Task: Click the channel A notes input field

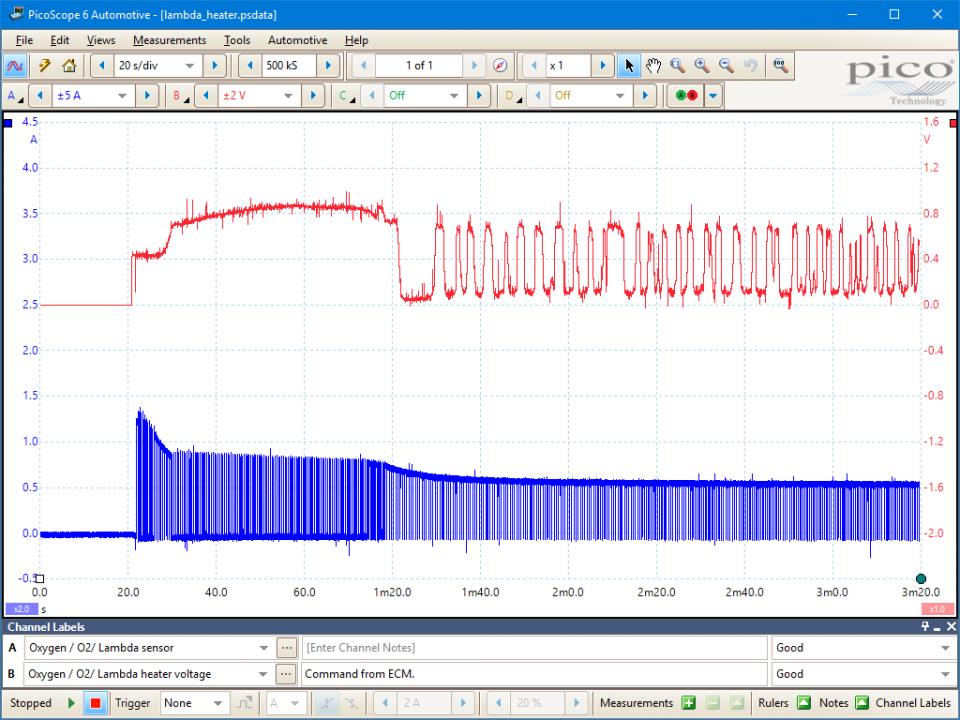Action: pyautogui.click(x=534, y=648)
